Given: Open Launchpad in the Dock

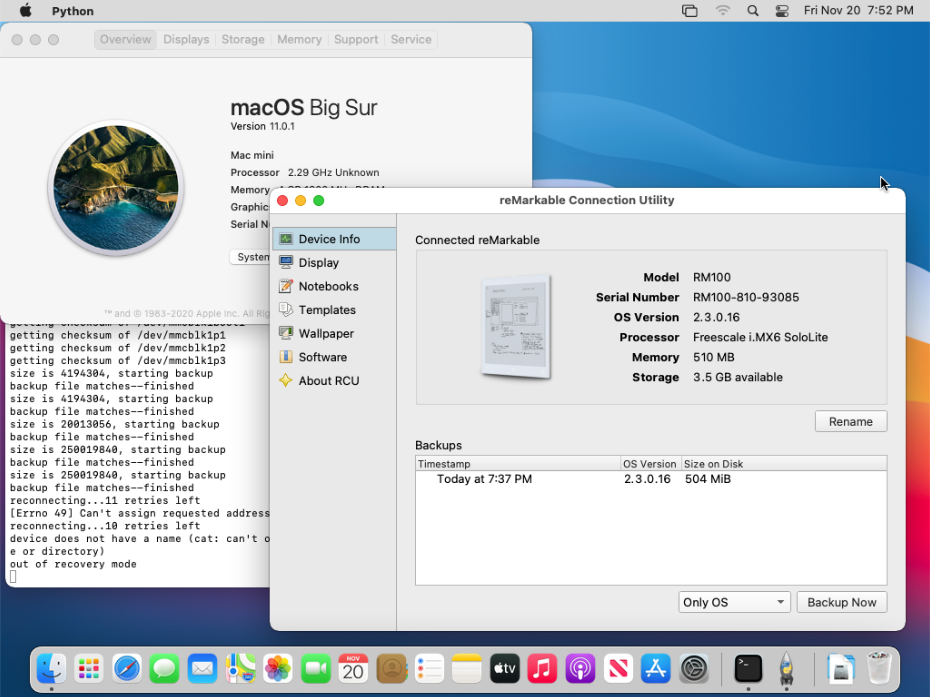Looking at the screenshot, I should click(89, 669).
